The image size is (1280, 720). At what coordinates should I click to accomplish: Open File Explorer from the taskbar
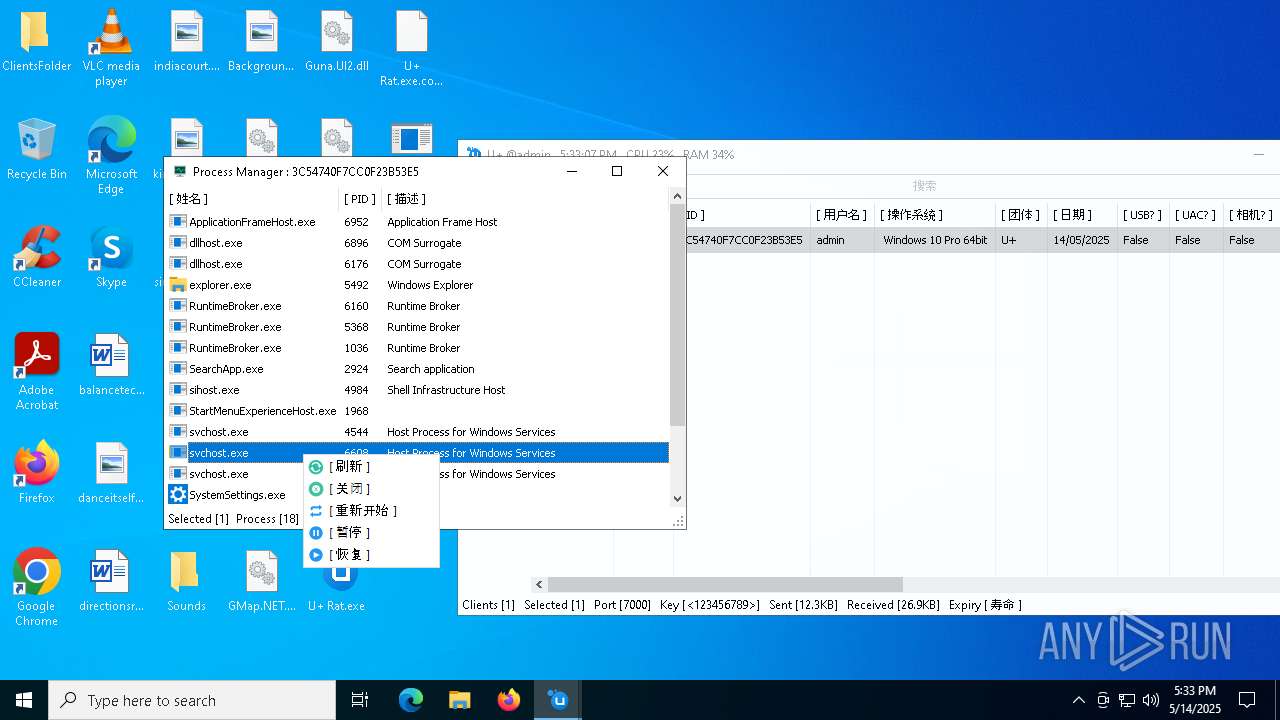point(459,700)
